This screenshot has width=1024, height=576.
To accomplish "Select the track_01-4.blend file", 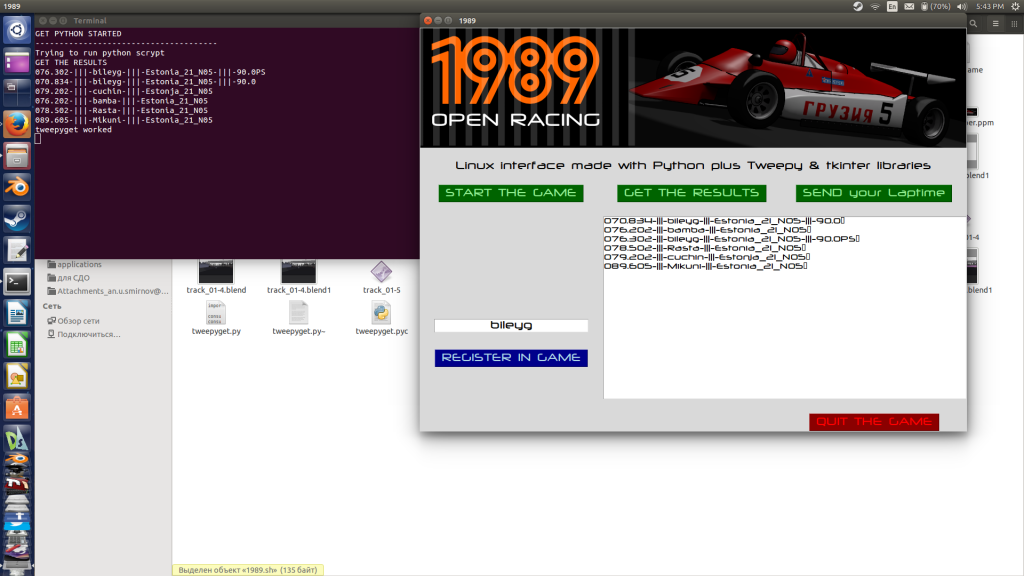I will [x=216, y=278].
